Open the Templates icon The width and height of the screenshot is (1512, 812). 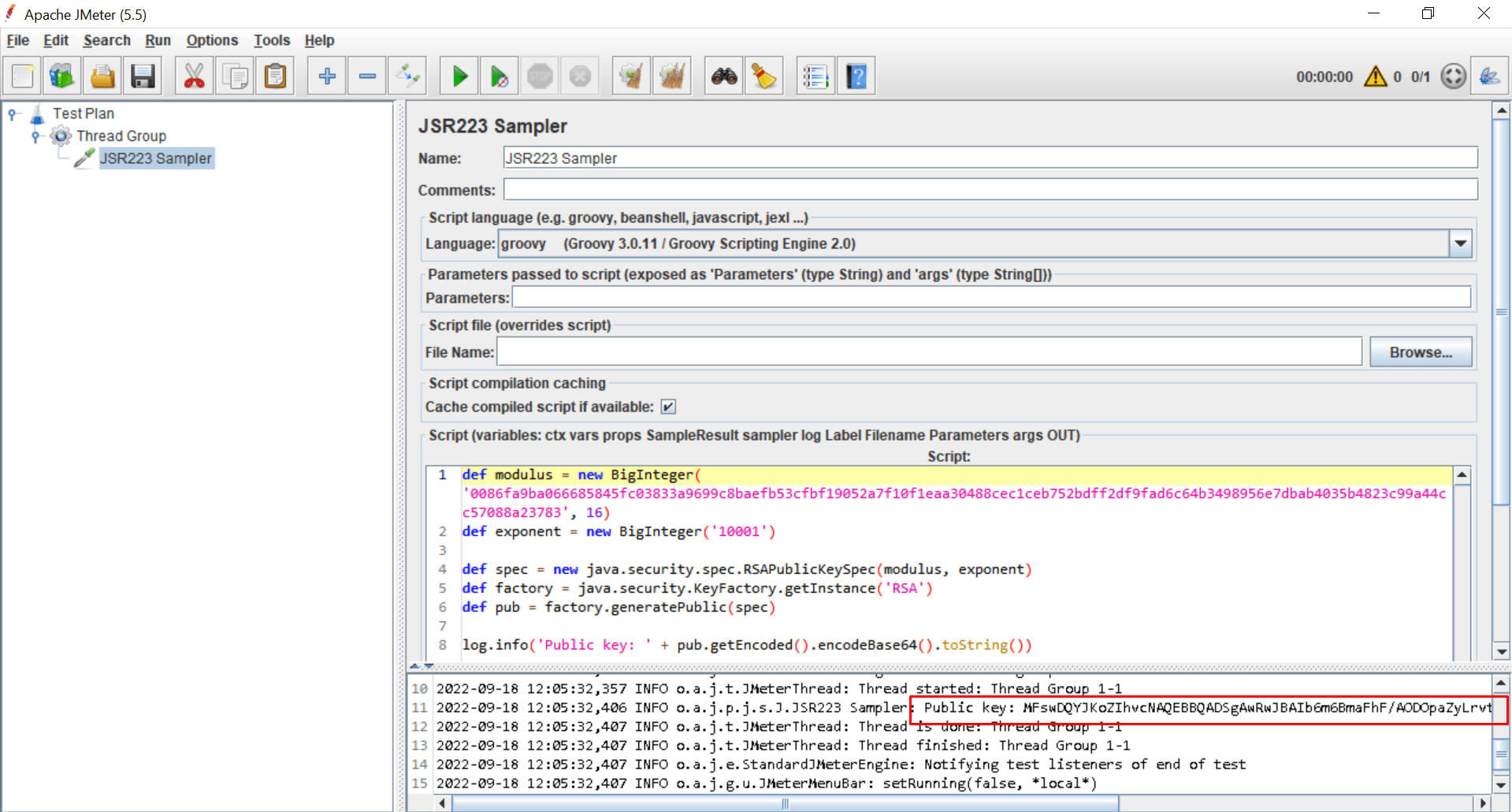(62, 76)
